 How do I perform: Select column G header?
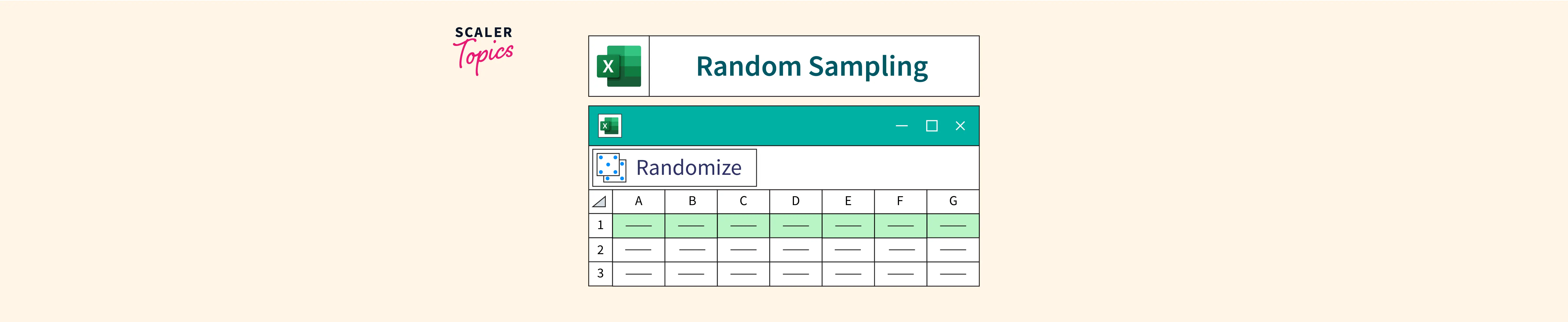point(953,202)
